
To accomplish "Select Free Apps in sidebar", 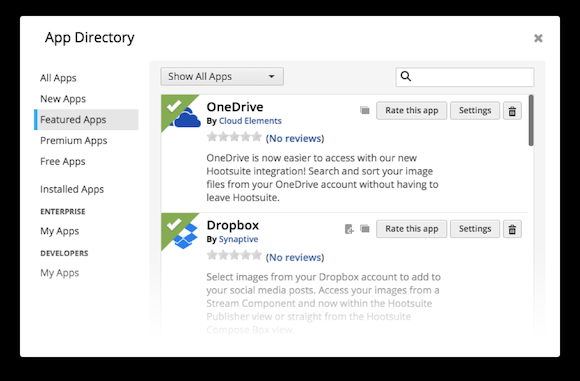I will click(x=63, y=161).
